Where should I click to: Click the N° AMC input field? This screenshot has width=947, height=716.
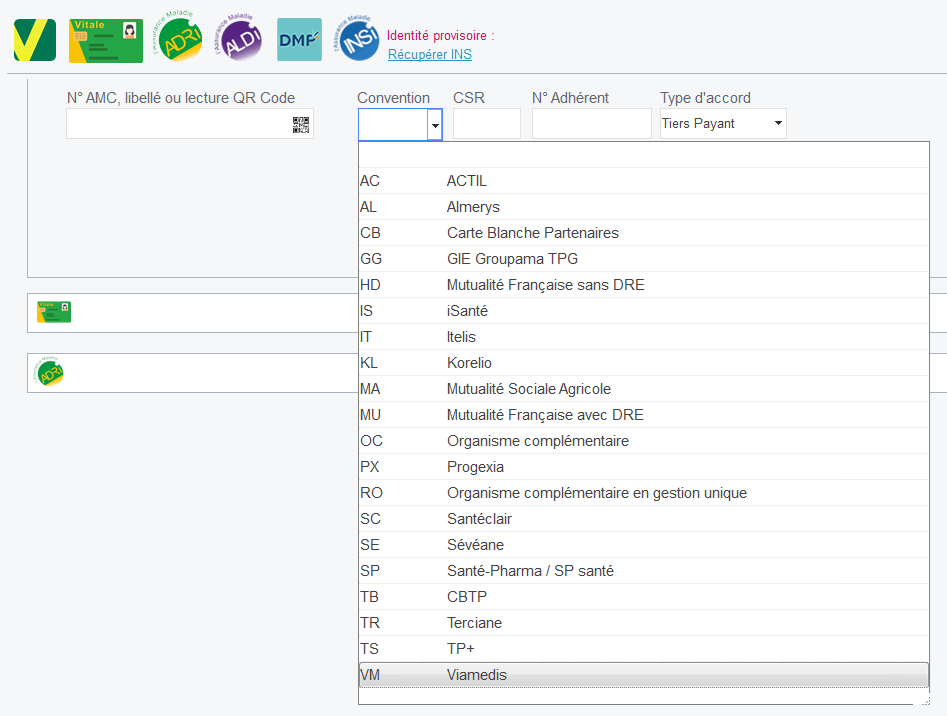[178, 124]
